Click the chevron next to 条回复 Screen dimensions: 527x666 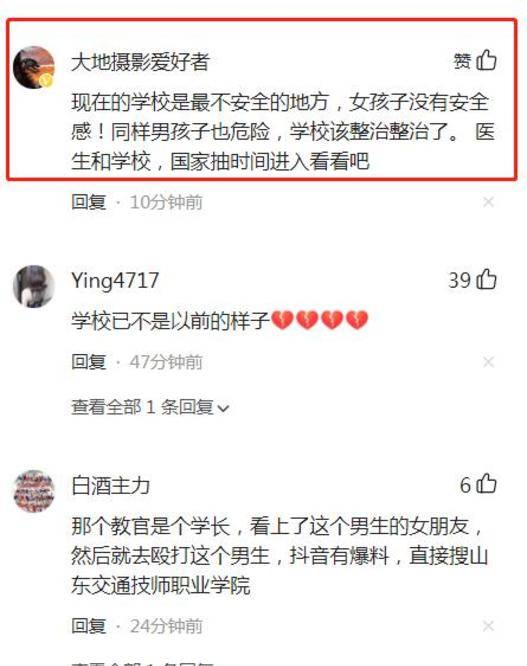coord(223,409)
